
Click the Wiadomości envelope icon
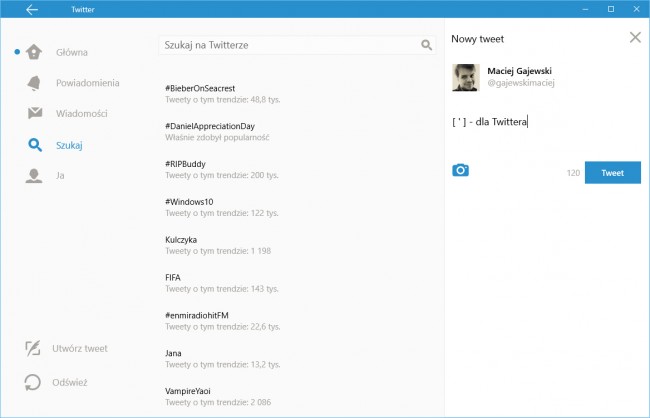tap(35, 113)
